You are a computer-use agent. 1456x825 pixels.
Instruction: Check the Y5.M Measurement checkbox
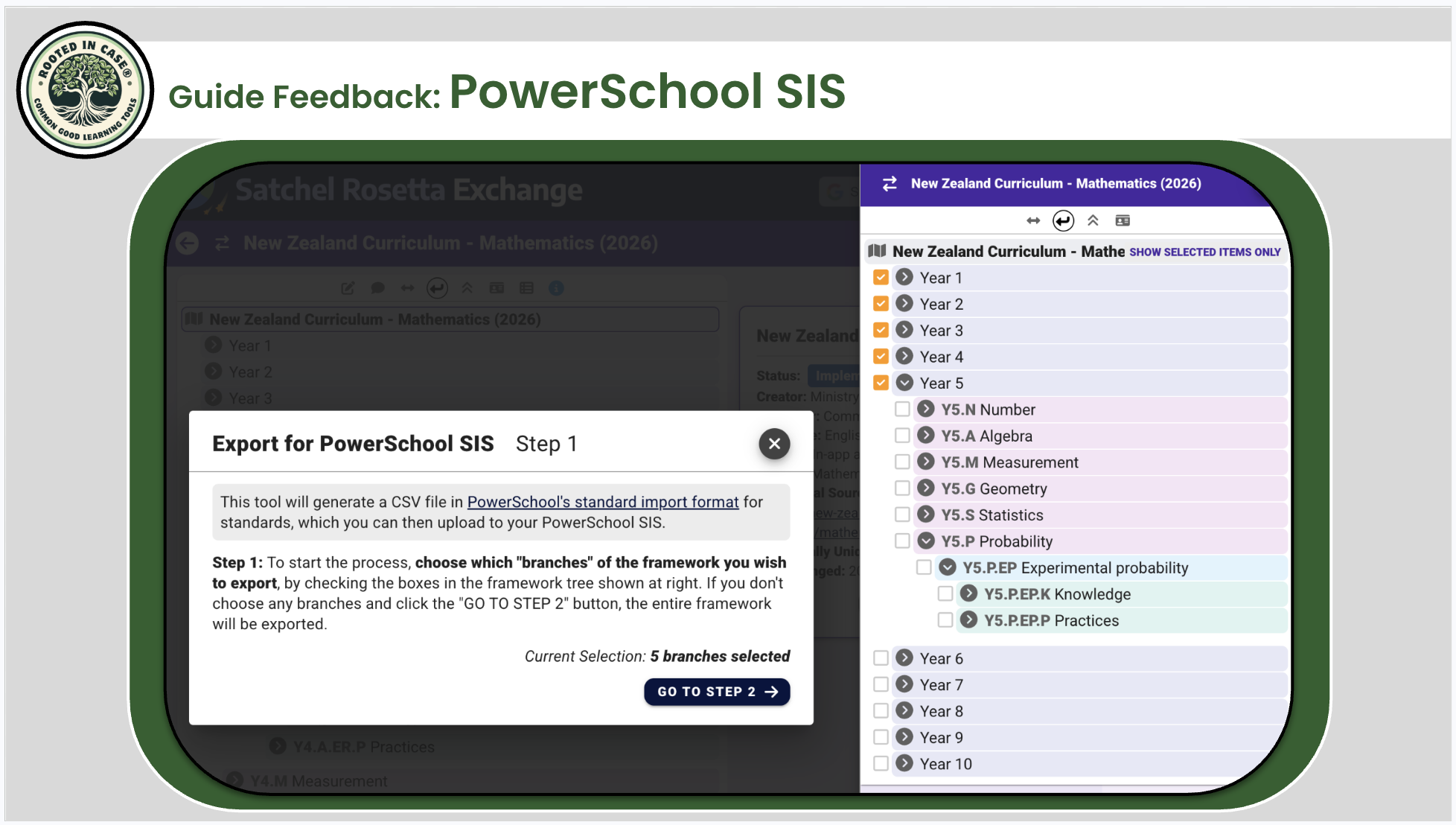(902, 462)
